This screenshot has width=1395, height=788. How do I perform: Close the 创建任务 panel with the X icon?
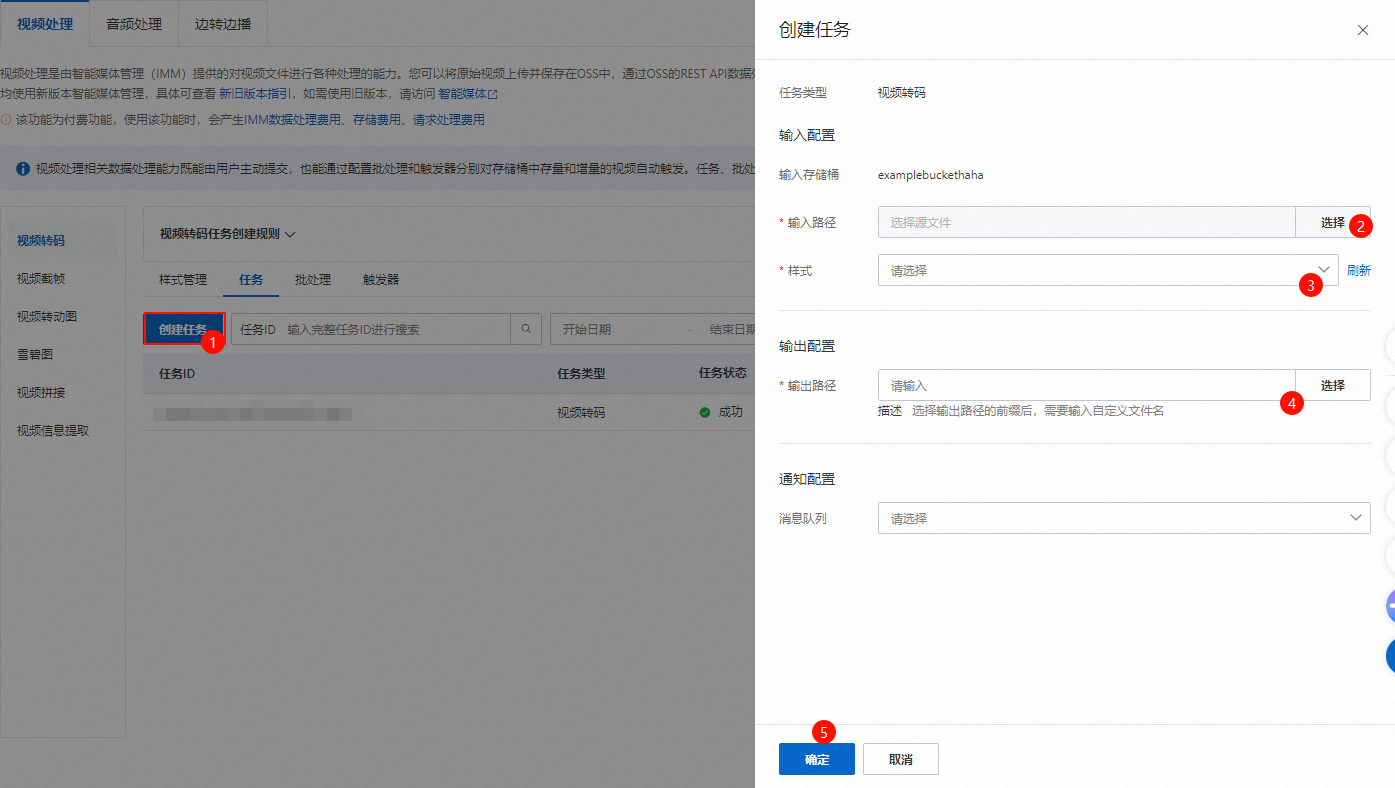[1362, 30]
